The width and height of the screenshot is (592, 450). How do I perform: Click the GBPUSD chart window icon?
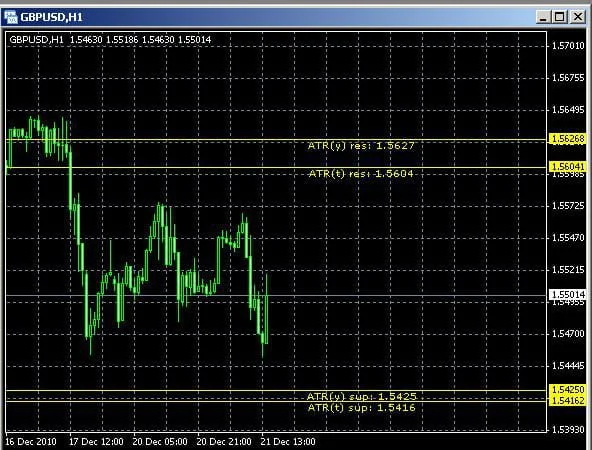[11, 17]
